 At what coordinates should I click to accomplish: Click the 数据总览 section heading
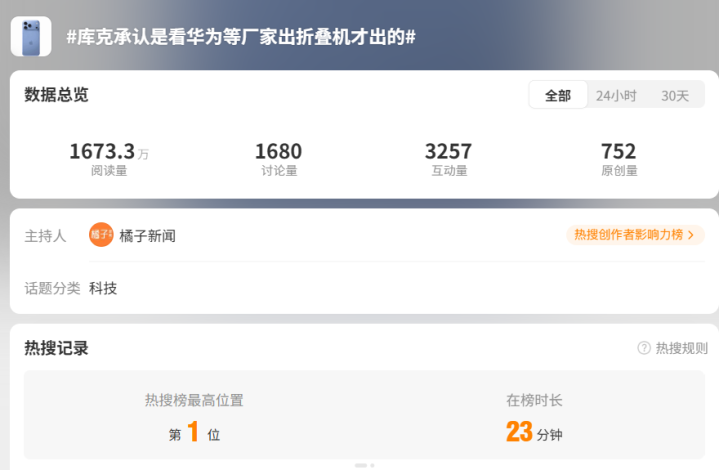(56, 94)
